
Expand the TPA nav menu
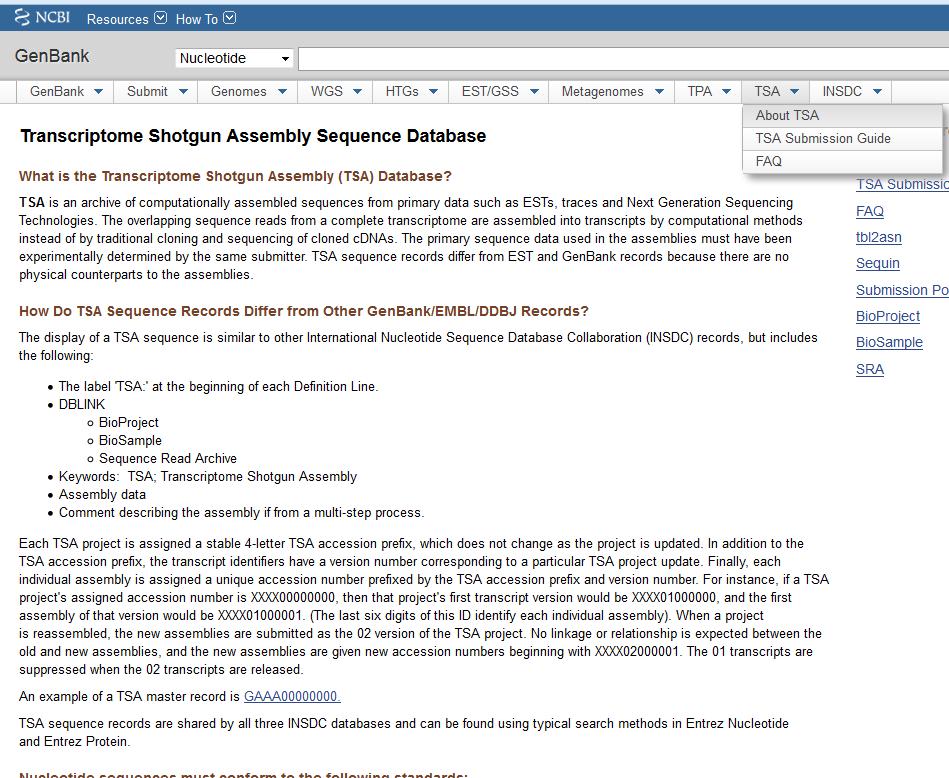(709, 91)
